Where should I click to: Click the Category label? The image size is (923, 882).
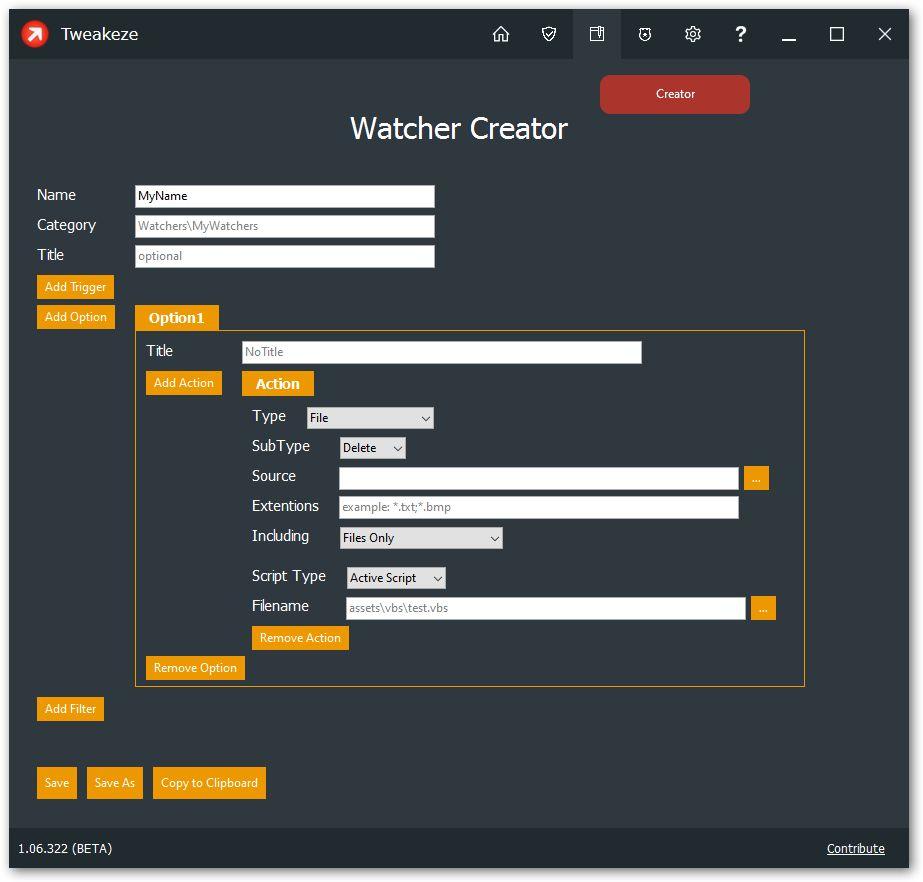[x=67, y=225]
